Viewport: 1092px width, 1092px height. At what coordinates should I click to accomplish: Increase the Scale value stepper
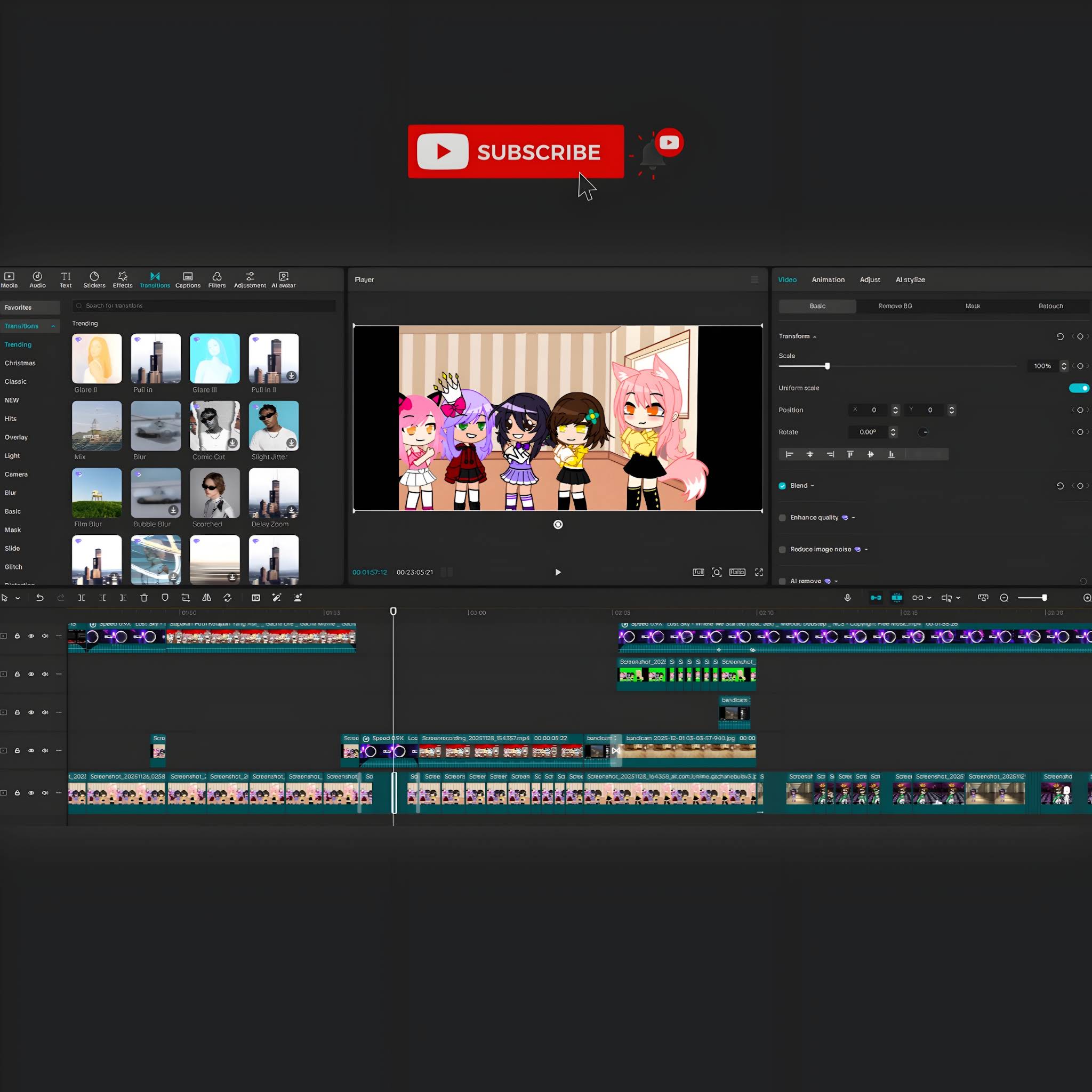click(x=1064, y=364)
